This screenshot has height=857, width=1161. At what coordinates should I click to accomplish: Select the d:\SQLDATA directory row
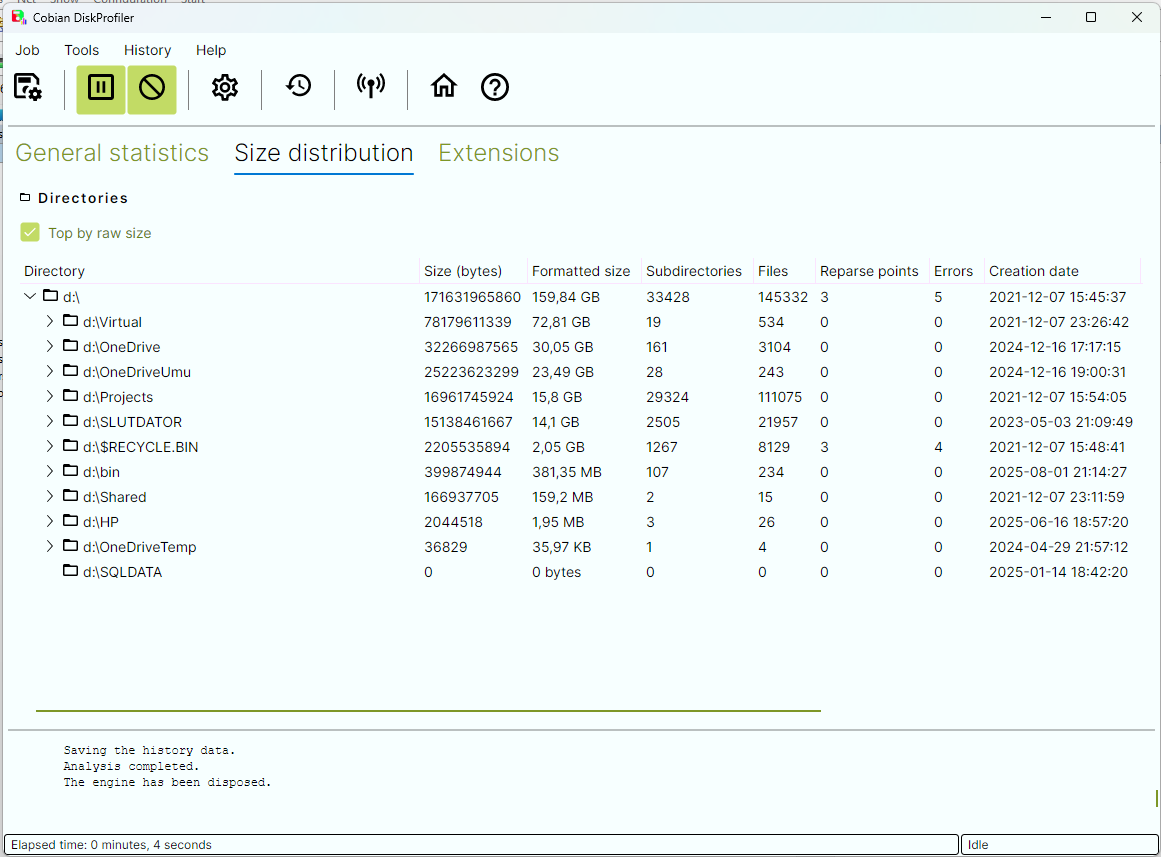point(122,572)
